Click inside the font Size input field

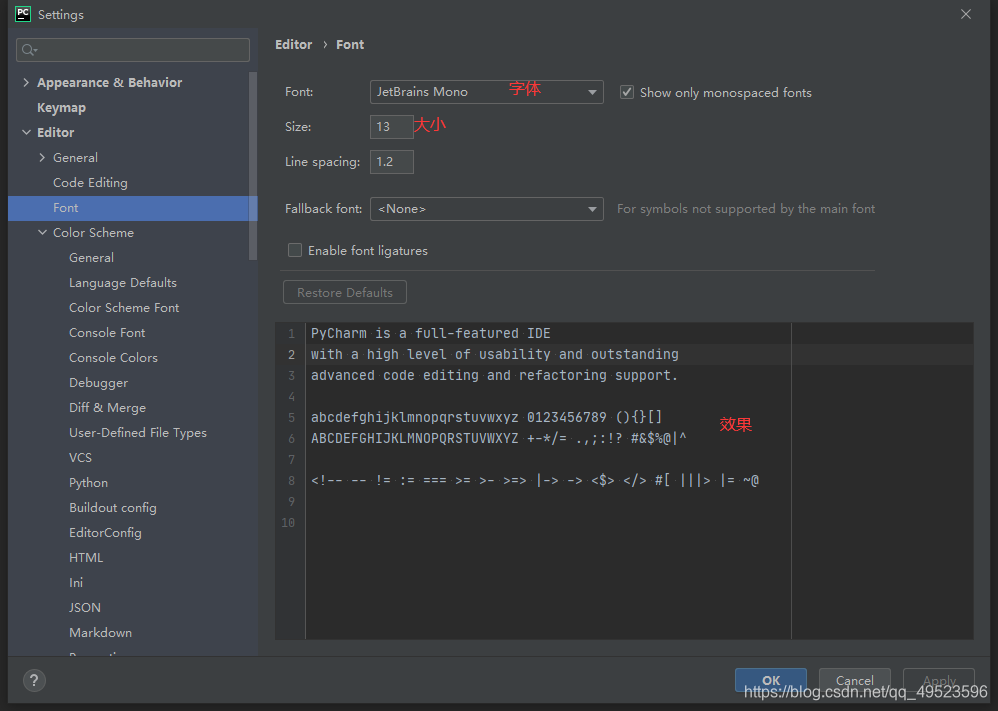(x=391, y=127)
